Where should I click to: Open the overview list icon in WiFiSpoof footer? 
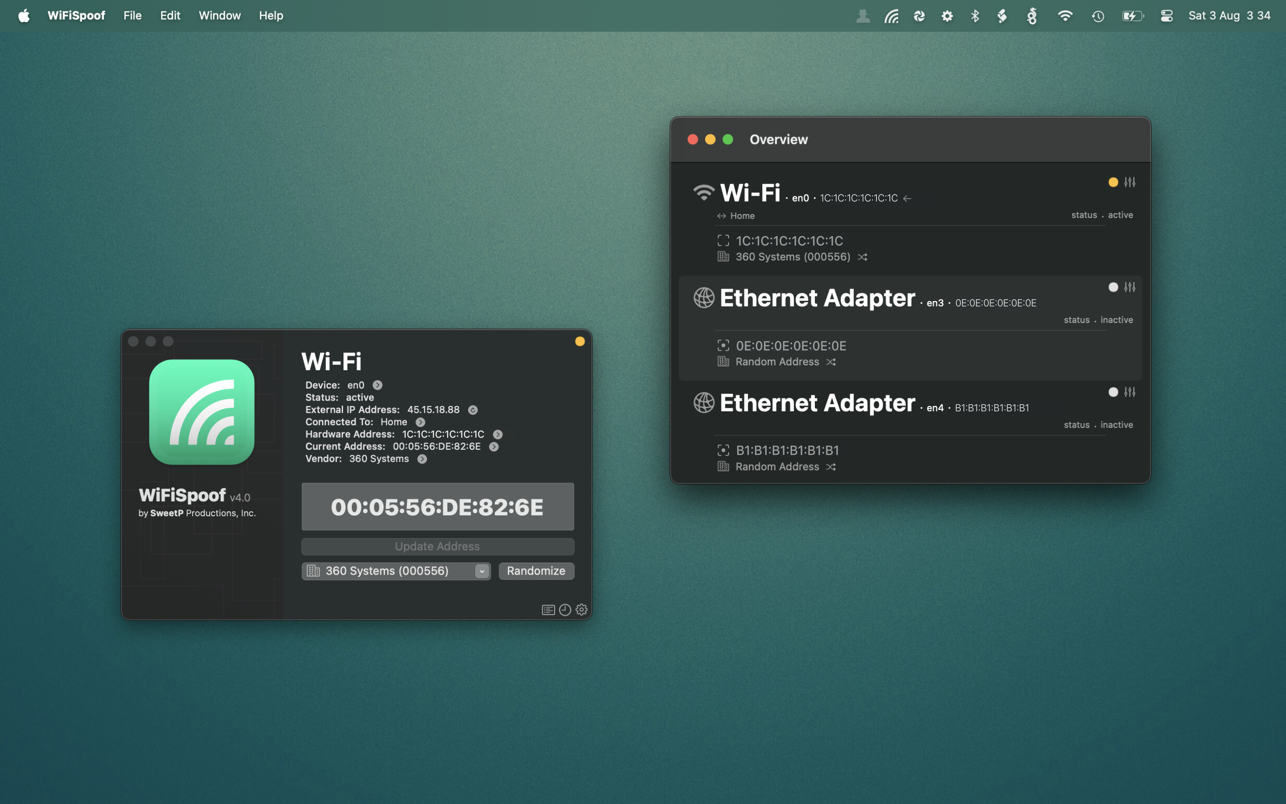point(548,610)
